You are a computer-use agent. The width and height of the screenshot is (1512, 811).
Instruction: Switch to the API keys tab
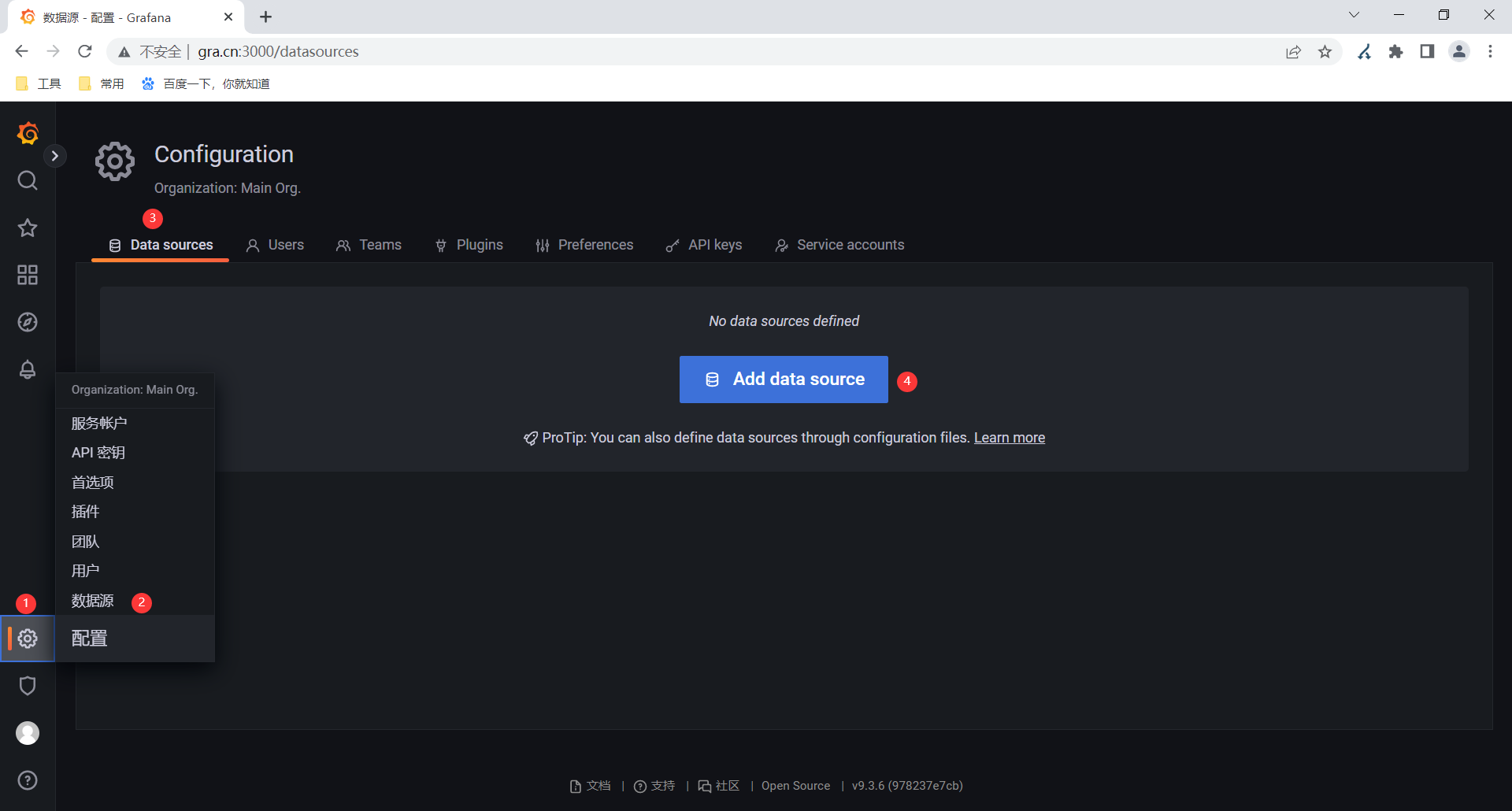point(704,245)
